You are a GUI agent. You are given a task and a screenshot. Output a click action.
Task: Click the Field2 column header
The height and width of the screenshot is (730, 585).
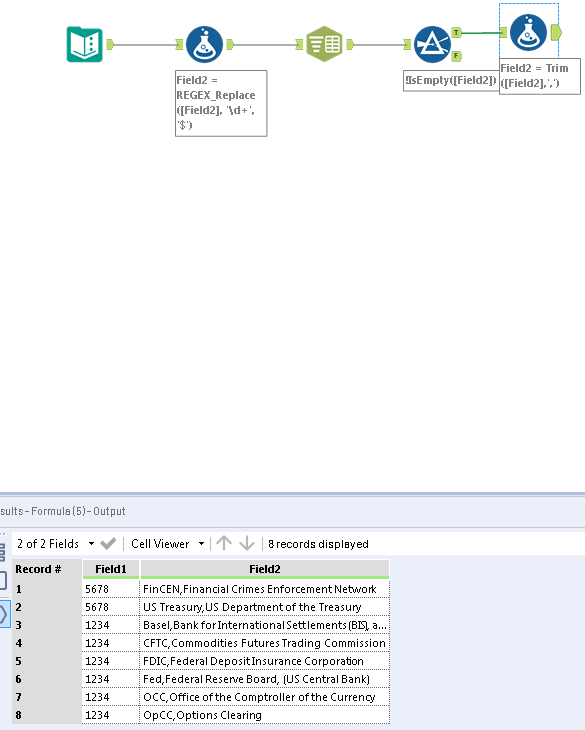(265, 569)
